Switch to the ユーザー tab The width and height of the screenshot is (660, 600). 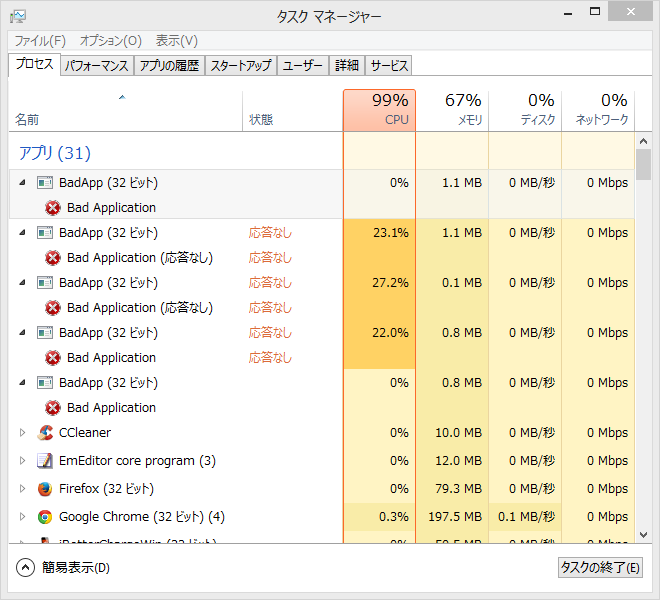pos(303,66)
